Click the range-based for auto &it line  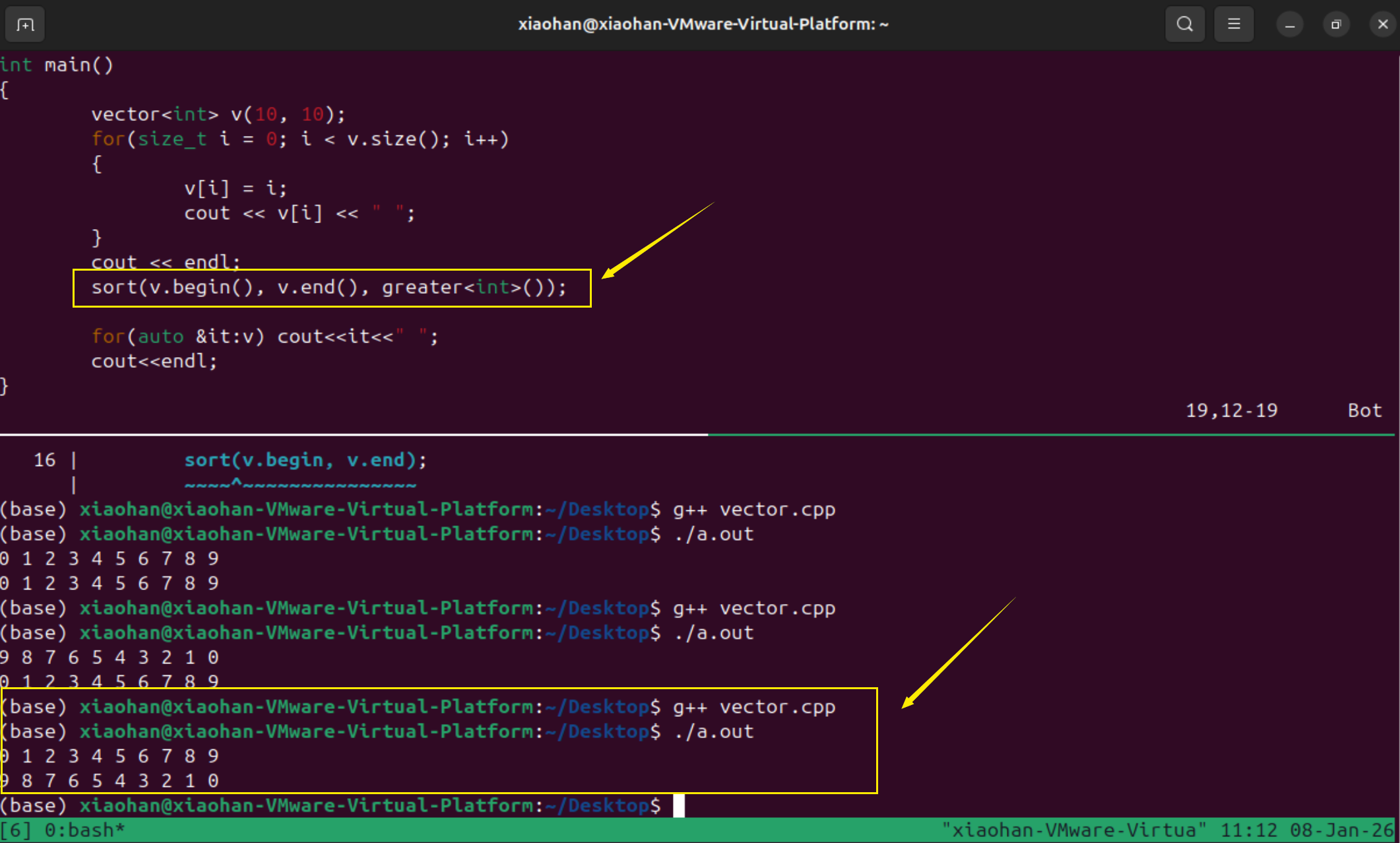pyautogui.click(x=264, y=337)
